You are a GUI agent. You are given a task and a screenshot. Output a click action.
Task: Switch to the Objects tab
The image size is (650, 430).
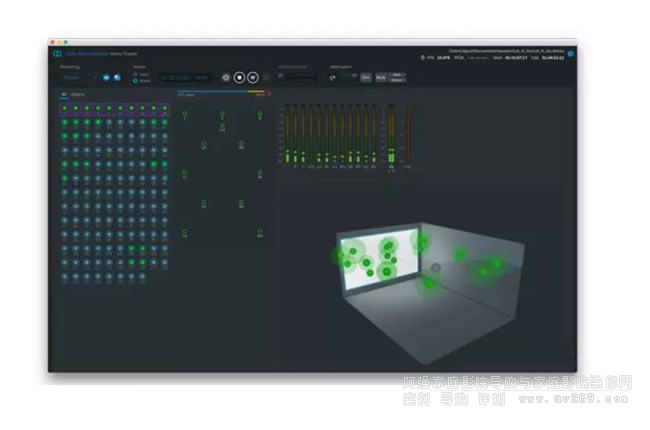[77, 94]
